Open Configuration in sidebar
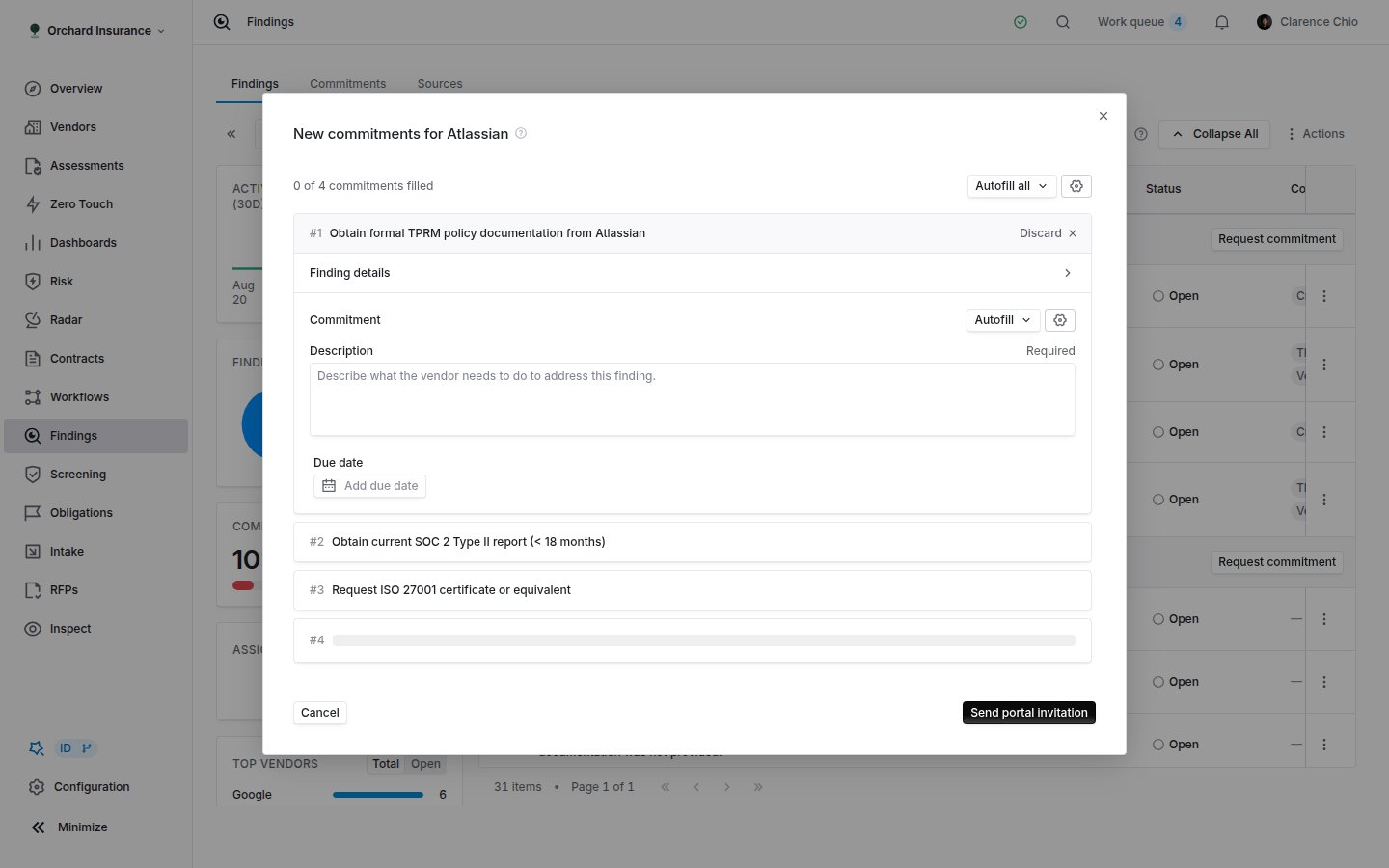The height and width of the screenshot is (868, 1389). 79,787
